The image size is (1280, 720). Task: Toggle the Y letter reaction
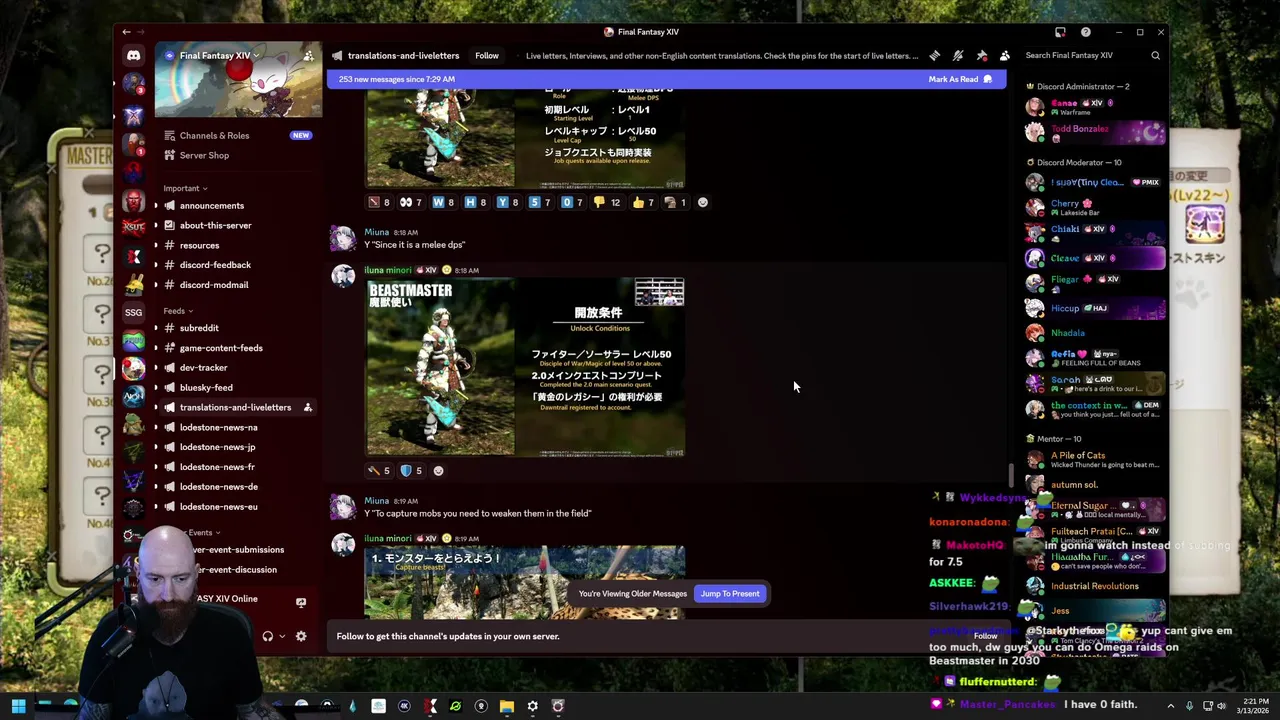pos(509,203)
